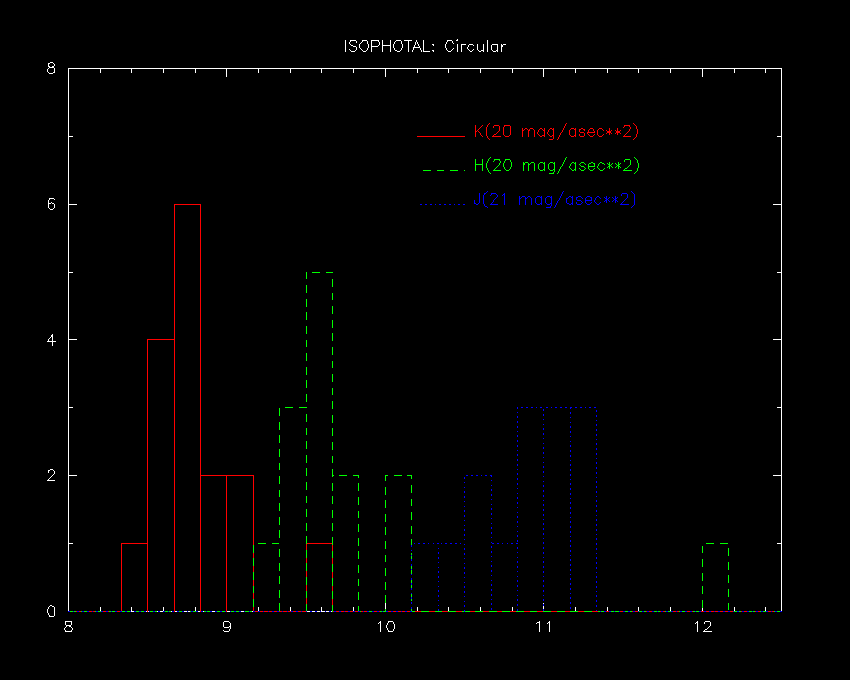Image resolution: width=850 pixels, height=680 pixels.
Task: Click the solid red legend line sample
Action: [441, 136]
